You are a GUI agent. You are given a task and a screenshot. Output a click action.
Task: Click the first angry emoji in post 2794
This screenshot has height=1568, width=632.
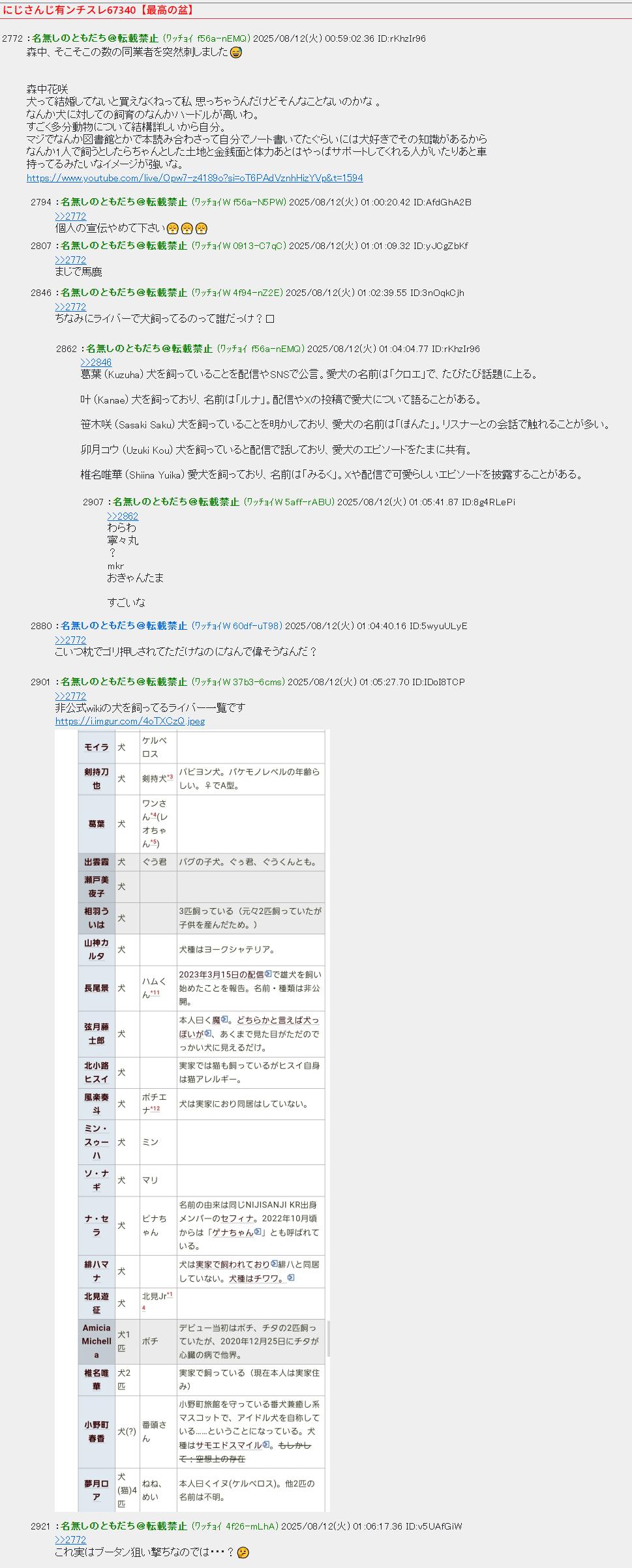(x=172, y=229)
